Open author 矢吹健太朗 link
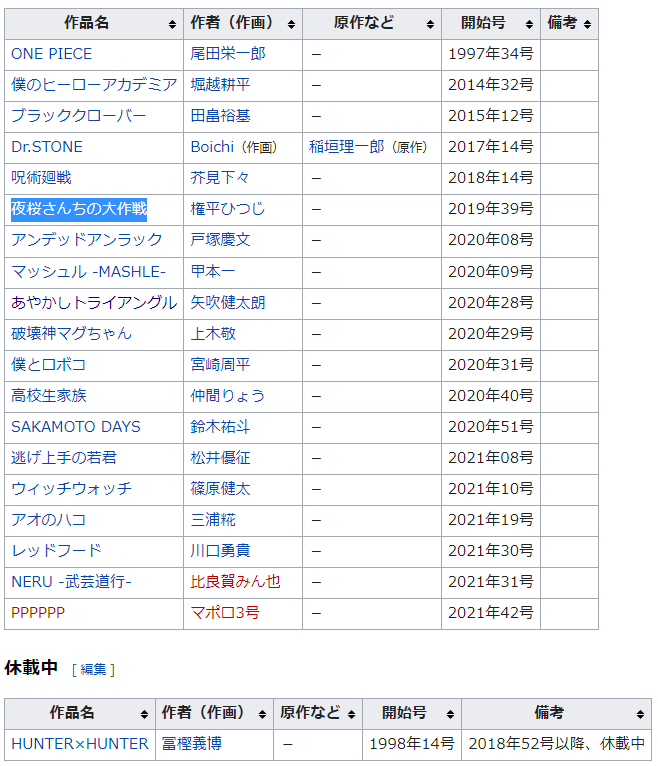Screen dimensions: 658x766 tap(228, 303)
